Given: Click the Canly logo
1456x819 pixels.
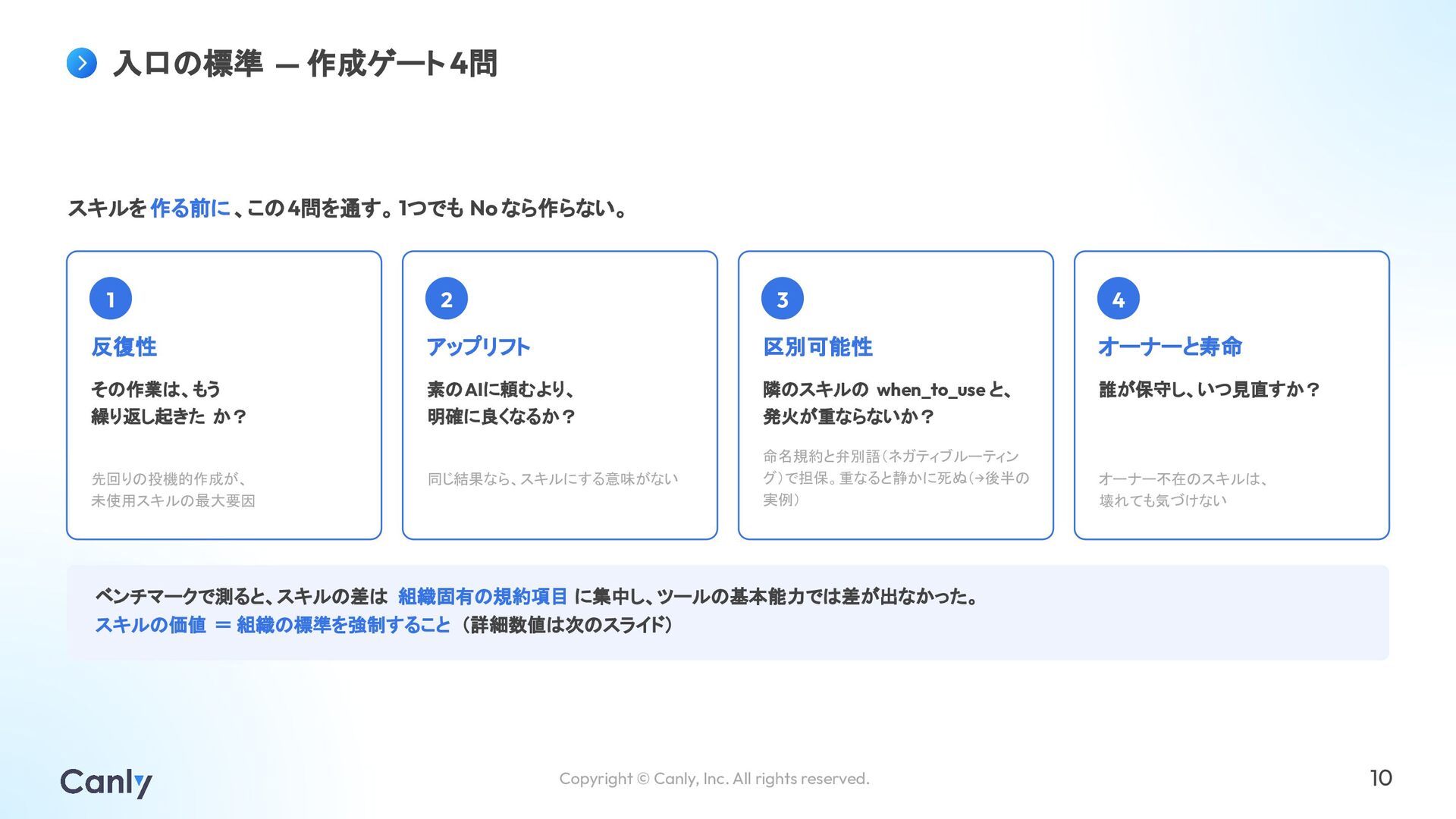Looking at the screenshot, I should pyautogui.click(x=106, y=783).
